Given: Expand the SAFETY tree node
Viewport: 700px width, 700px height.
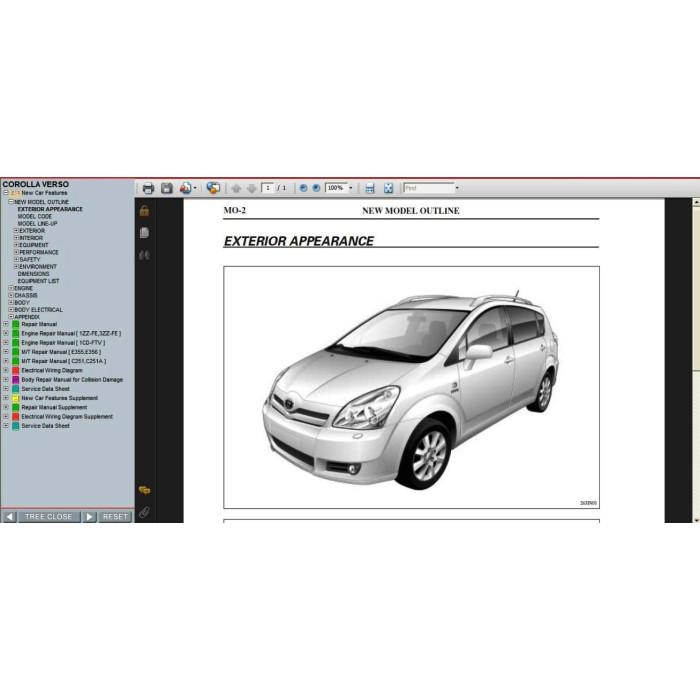Looking at the screenshot, I should pyautogui.click(x=16, y=259).
